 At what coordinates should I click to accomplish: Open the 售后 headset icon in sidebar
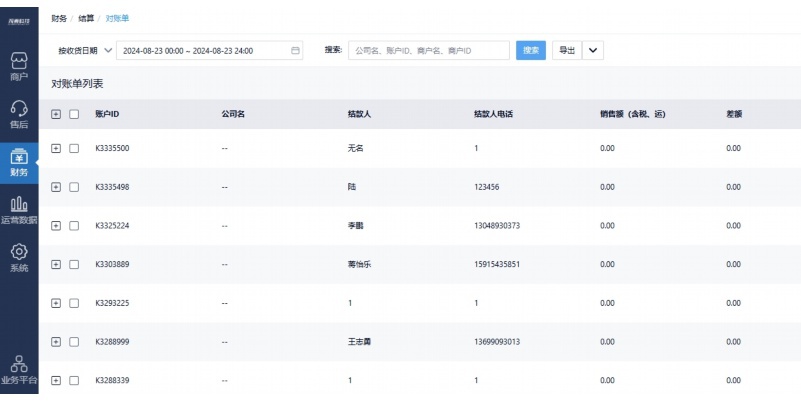point(19,108)
